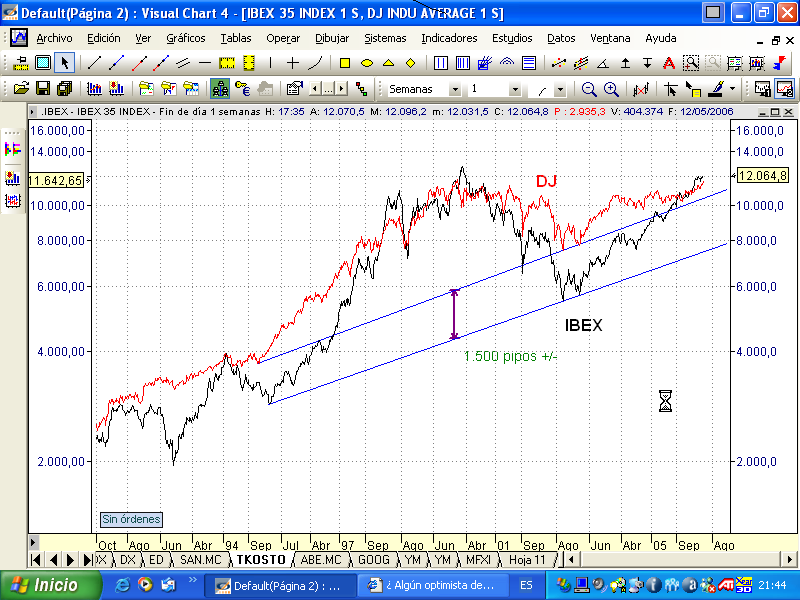
Task: Open the Estudios menu
Action: [512, 38]
